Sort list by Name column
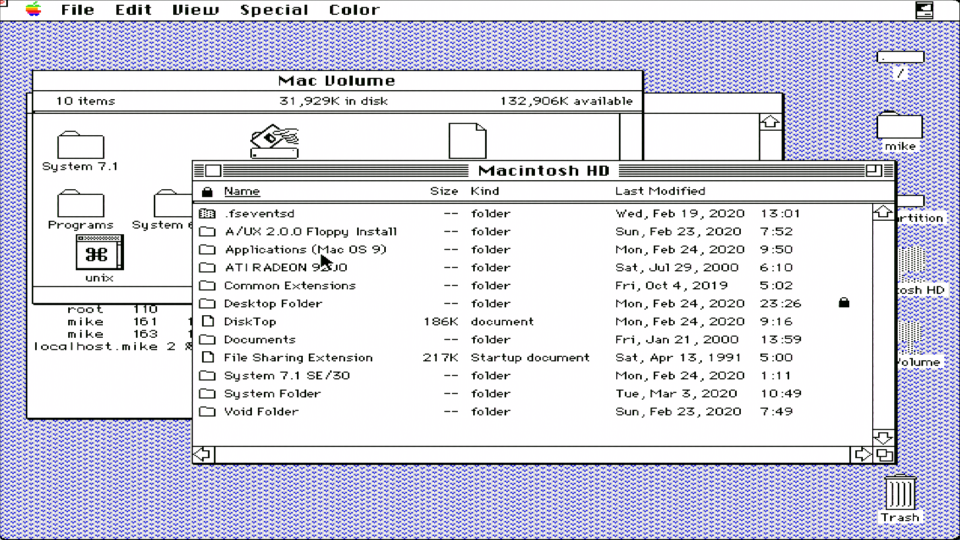Screen dimensions: 960x540 242,191
